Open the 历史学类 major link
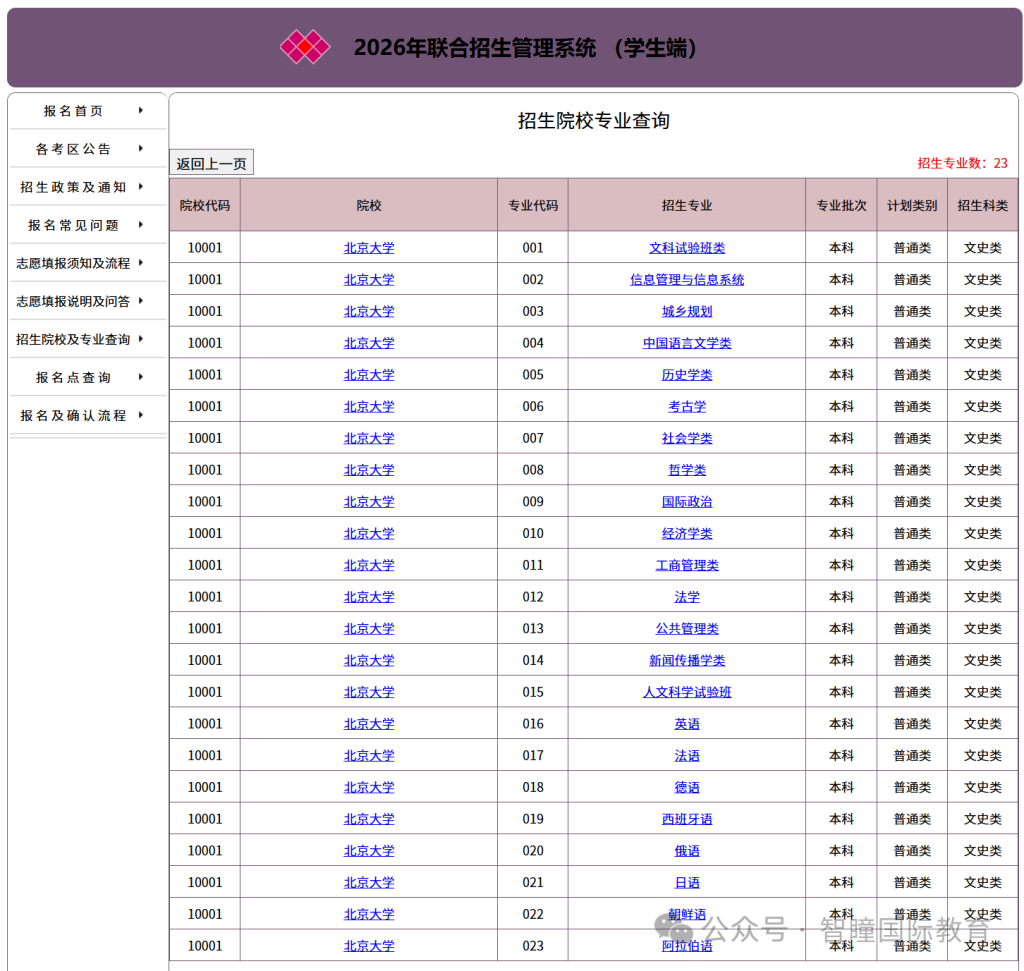Viewport: 1024px width, 971px height. [x=686, y=375]
